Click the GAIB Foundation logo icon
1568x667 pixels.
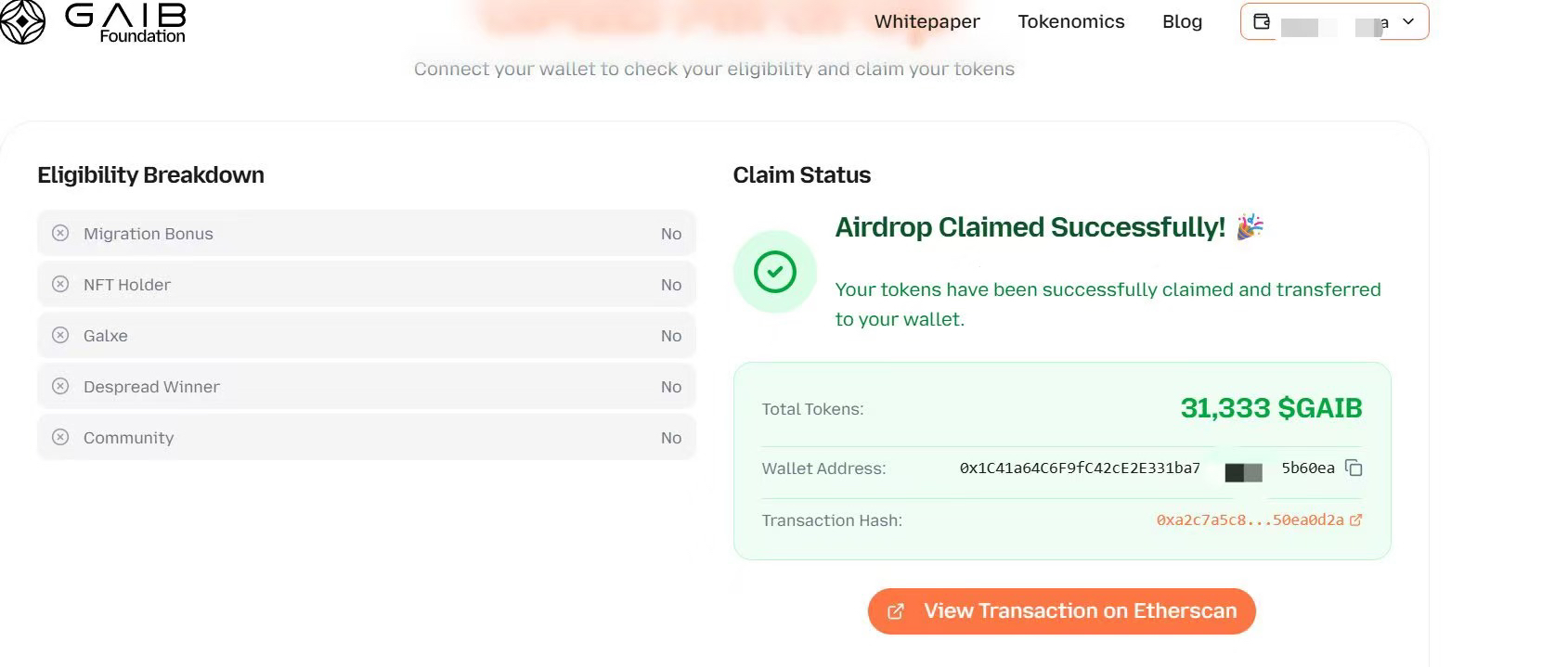pos(22,22)
